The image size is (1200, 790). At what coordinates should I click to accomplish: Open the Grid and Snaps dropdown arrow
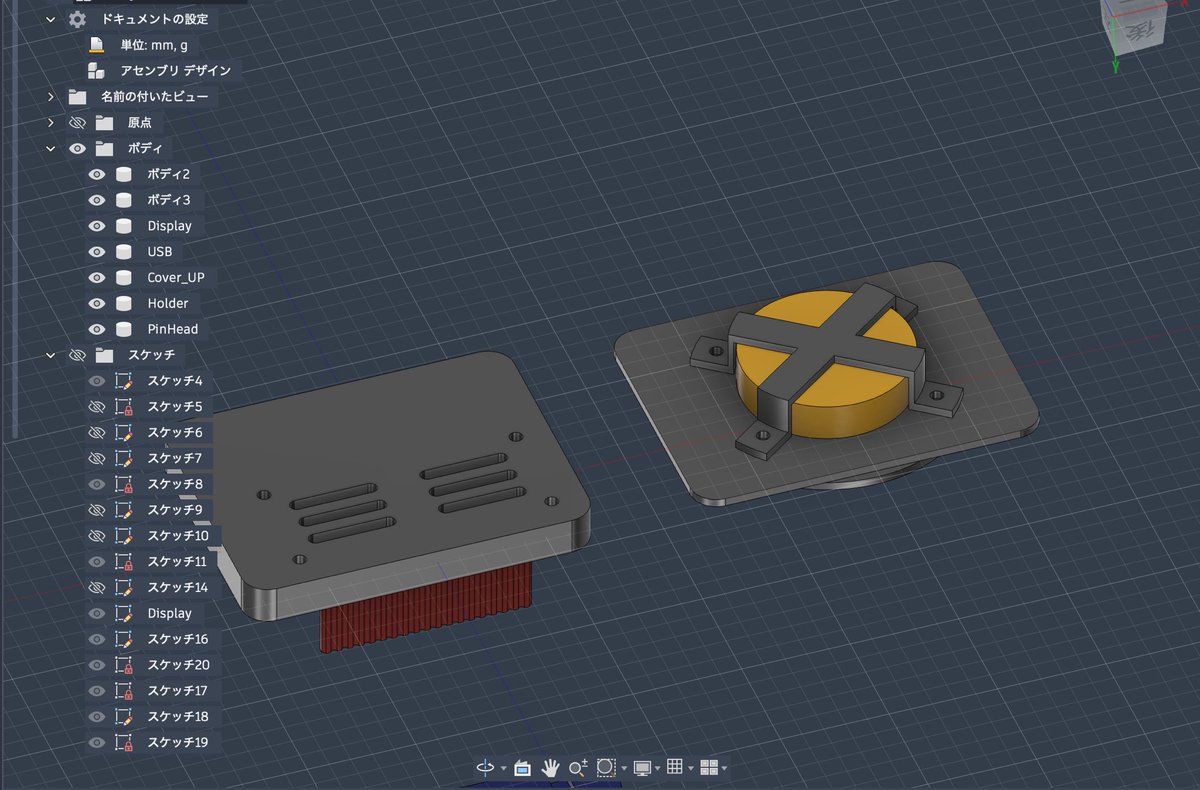[x=691, y=768]
